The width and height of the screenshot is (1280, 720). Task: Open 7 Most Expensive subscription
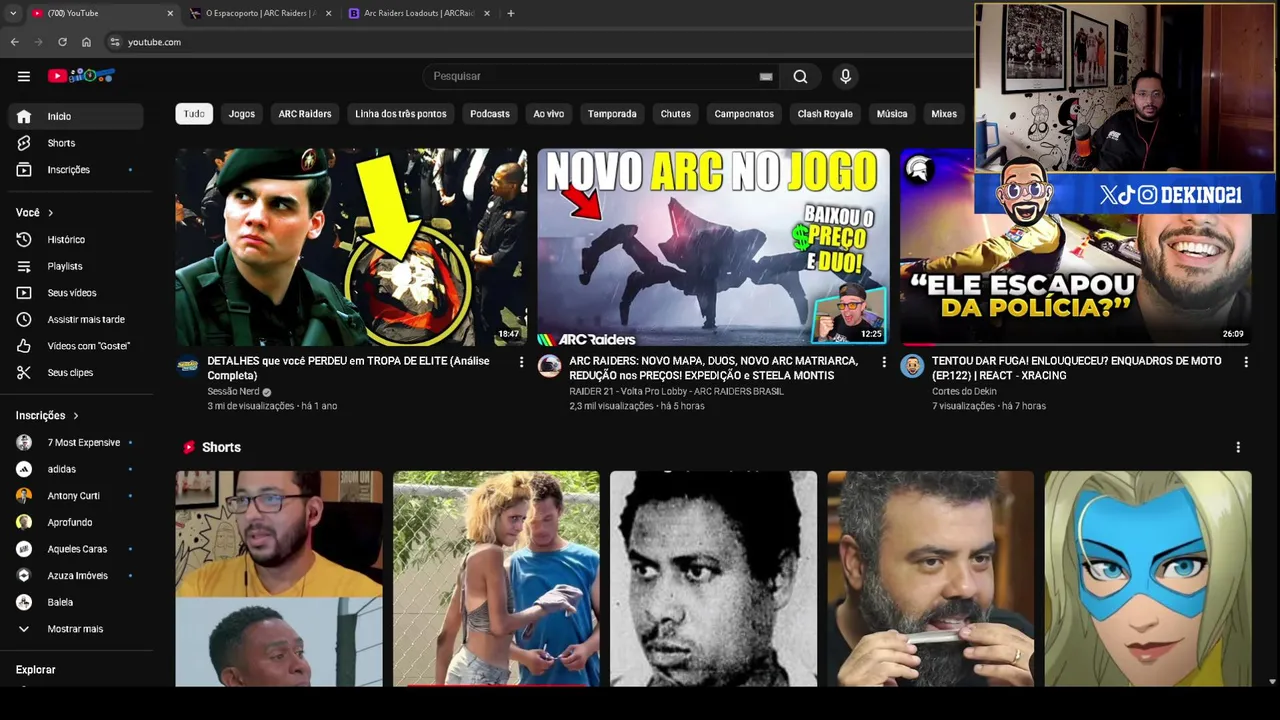click(75, 442)
